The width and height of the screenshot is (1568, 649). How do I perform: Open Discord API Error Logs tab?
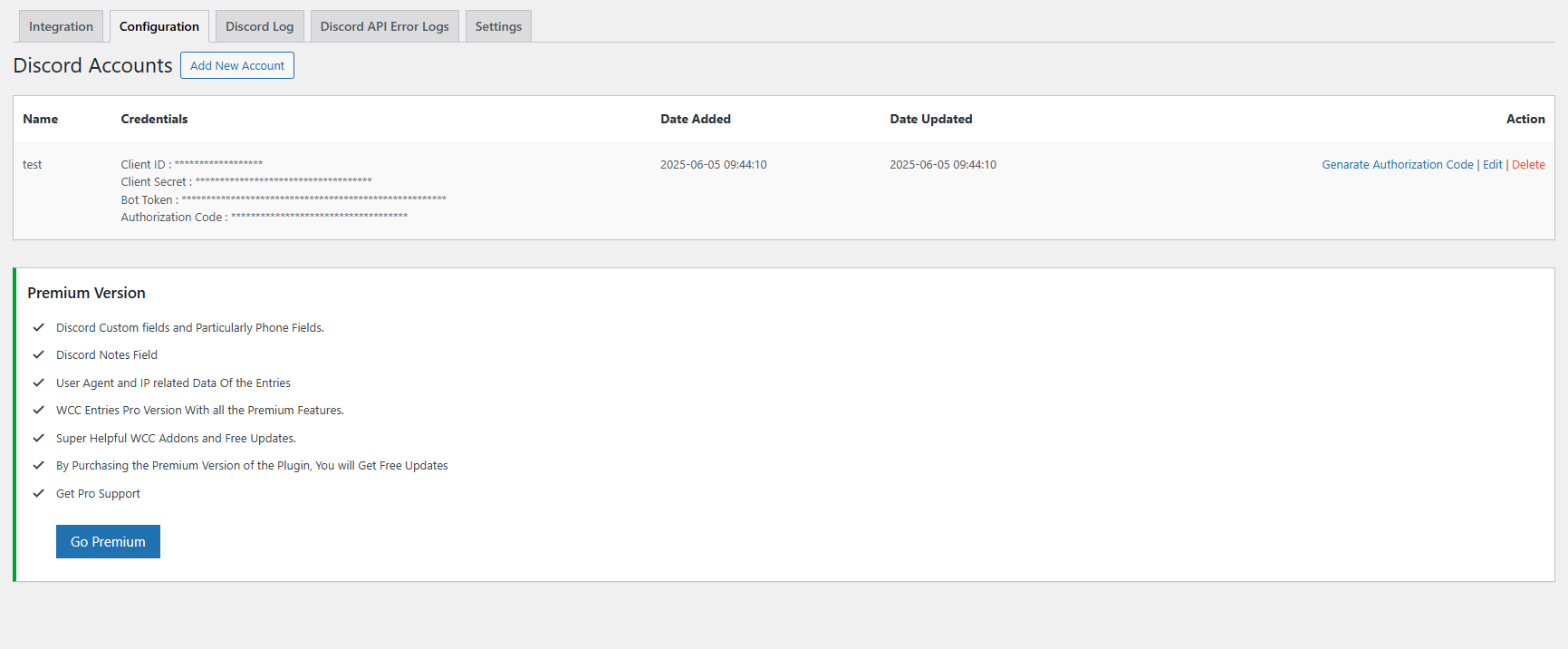tap(384, 26)
